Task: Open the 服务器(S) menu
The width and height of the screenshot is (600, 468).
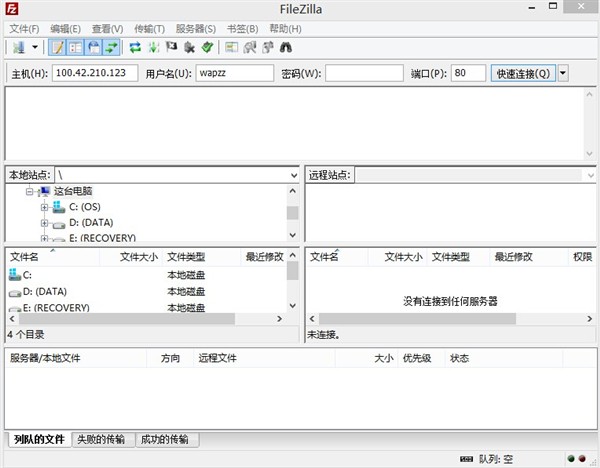Action: [195, 29]
